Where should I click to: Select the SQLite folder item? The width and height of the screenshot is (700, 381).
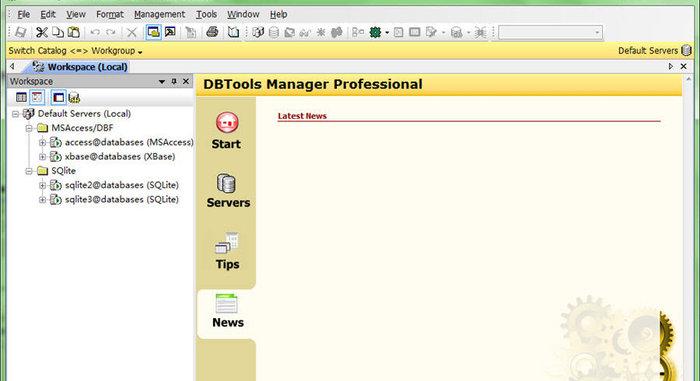[x=63, y=171]
